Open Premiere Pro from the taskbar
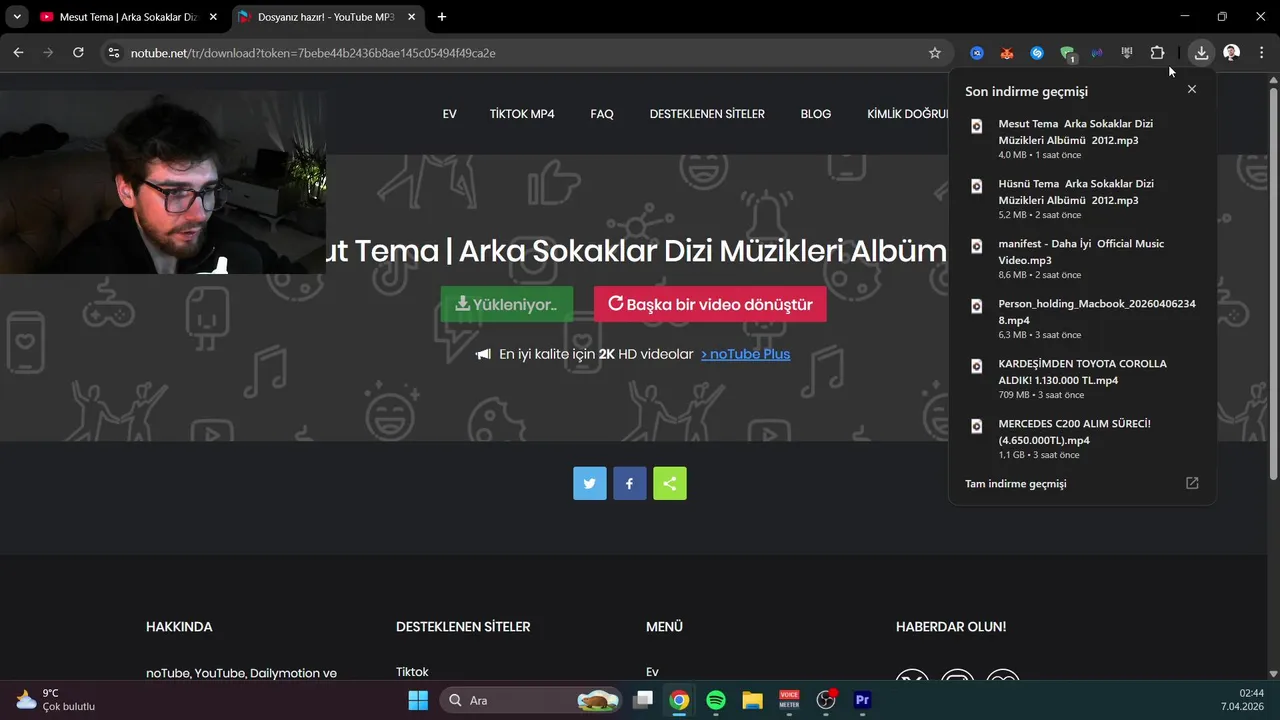 pos(862,700)
